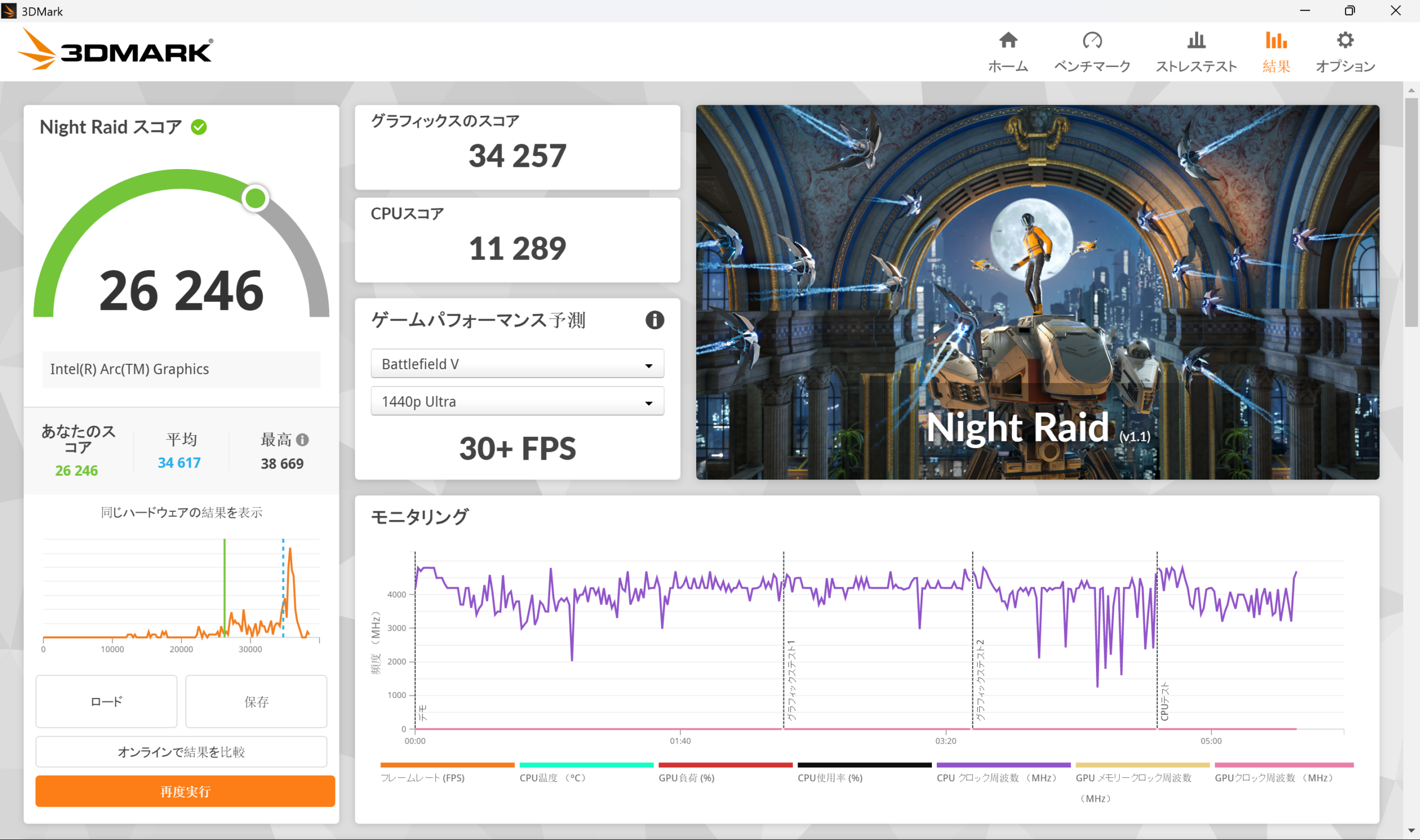Click オンラインで結果を比較 button
1420x840 pixels.
[x=181, y=752]
